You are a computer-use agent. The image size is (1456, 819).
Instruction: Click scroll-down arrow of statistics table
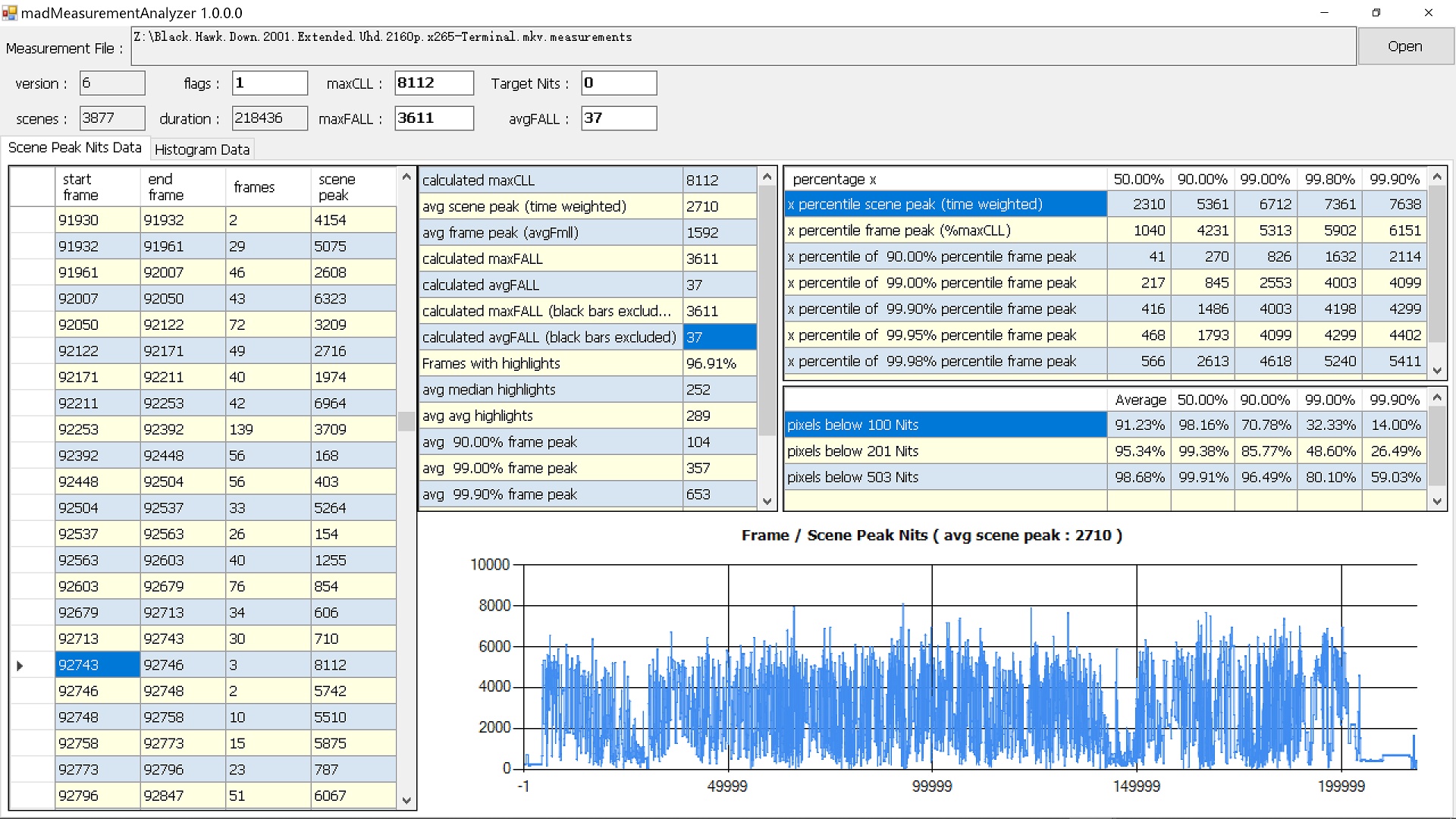coord(767,501)
